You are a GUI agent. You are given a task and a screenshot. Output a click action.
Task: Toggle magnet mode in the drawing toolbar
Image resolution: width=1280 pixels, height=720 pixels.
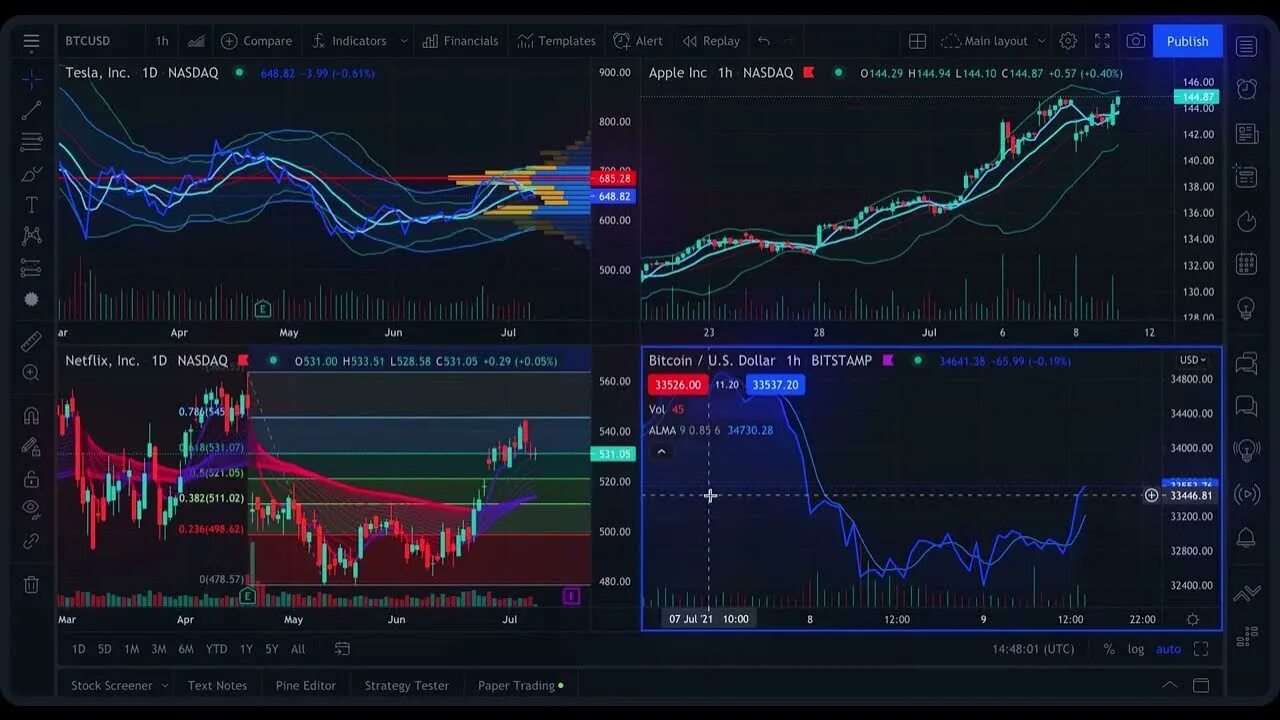(x=31, y=414)
